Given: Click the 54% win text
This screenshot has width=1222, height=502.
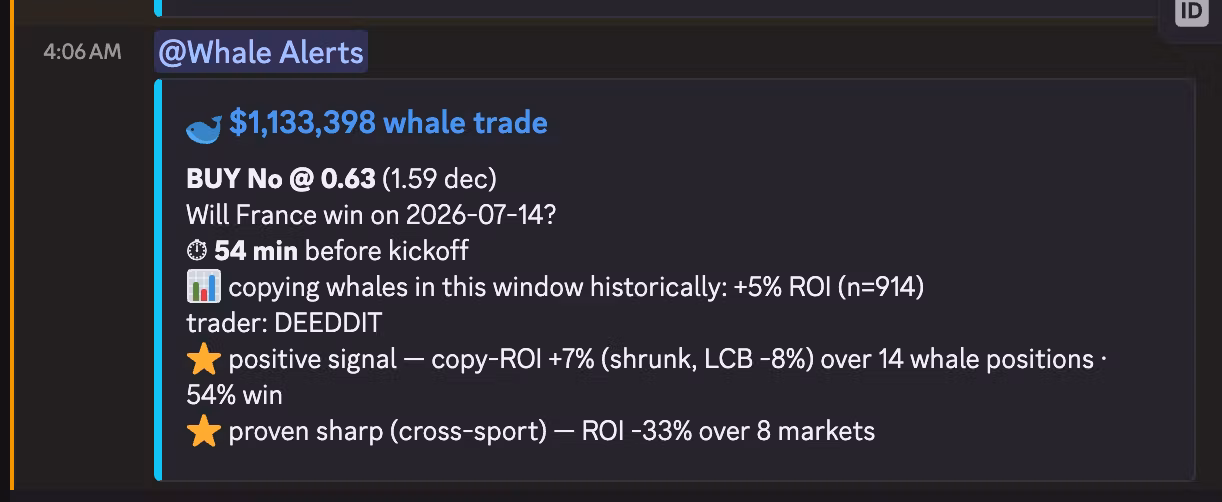Looking at the screenshot, I should (234, 395).
